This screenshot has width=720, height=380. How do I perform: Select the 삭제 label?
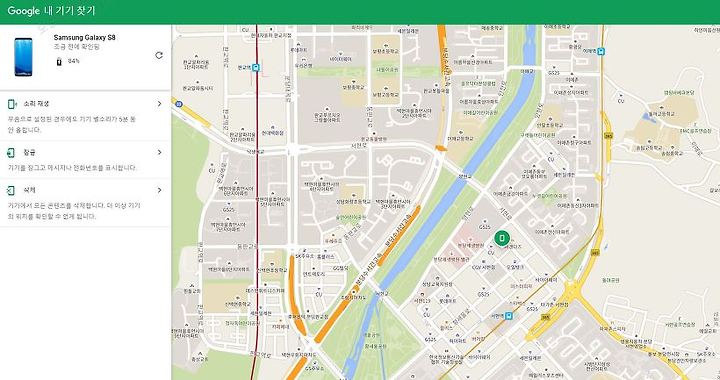[29, 190]
